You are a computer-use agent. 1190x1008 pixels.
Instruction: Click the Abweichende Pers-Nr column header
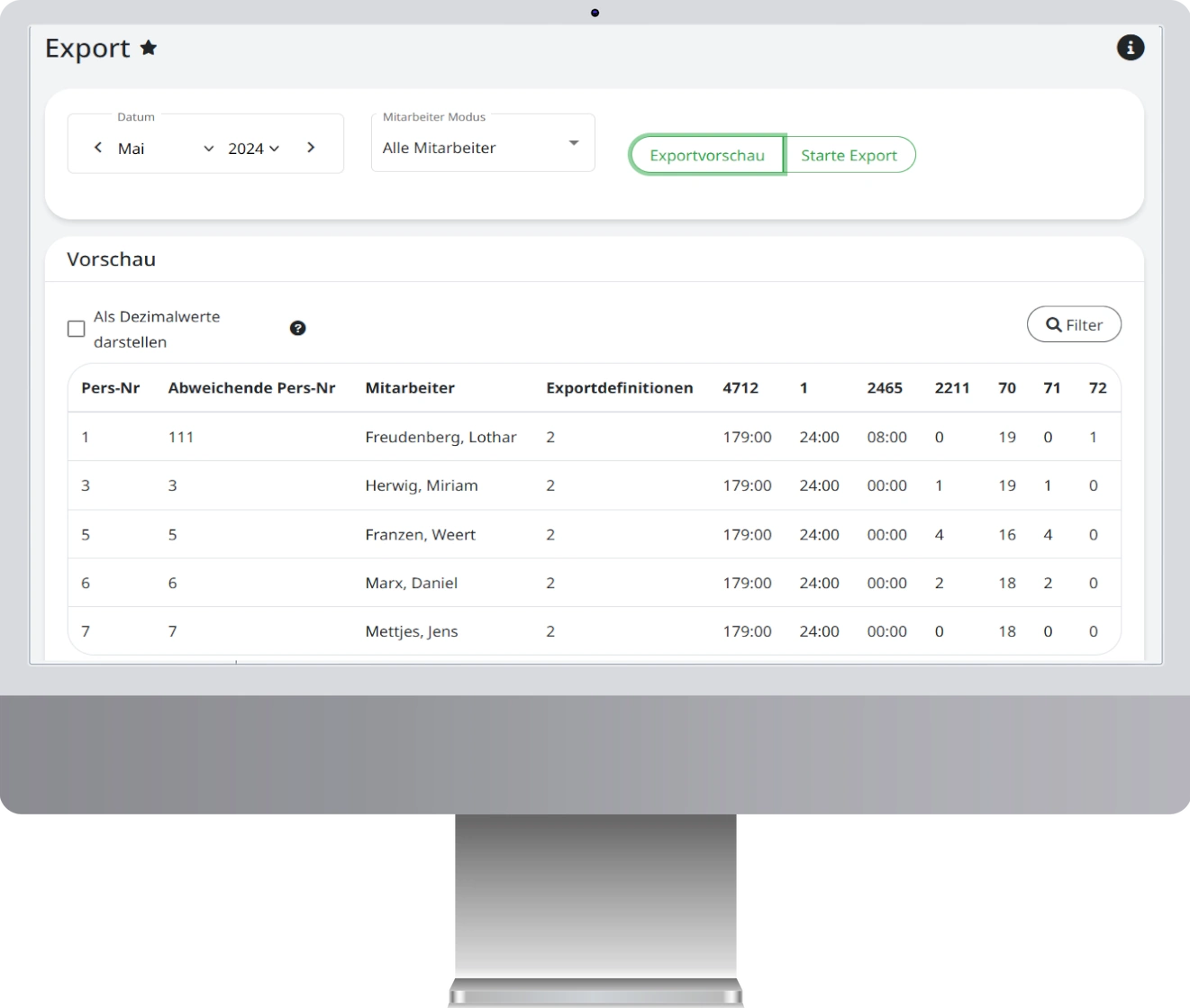click(x=251, y=388)
